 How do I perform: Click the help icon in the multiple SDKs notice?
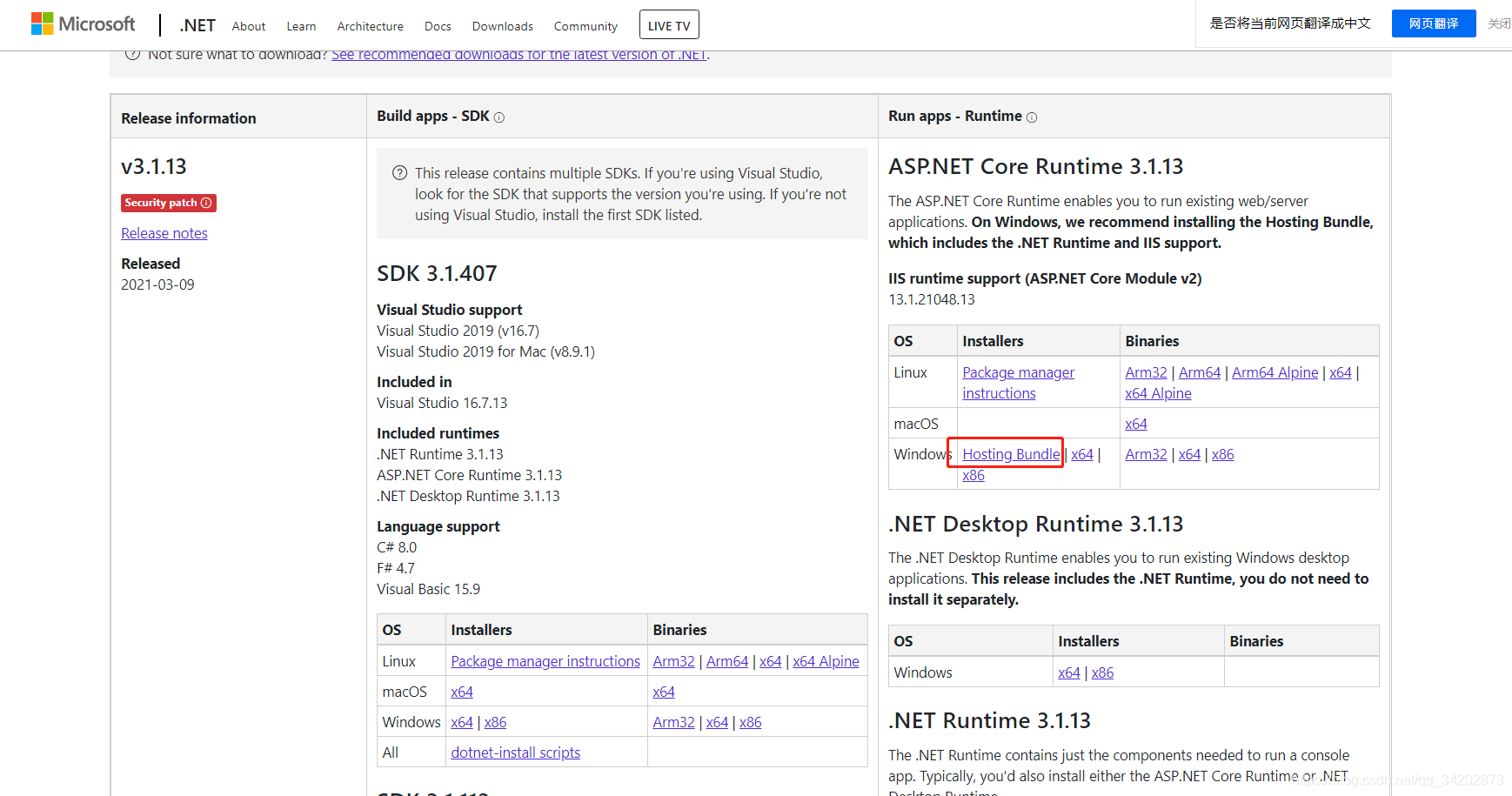point(400,173)
